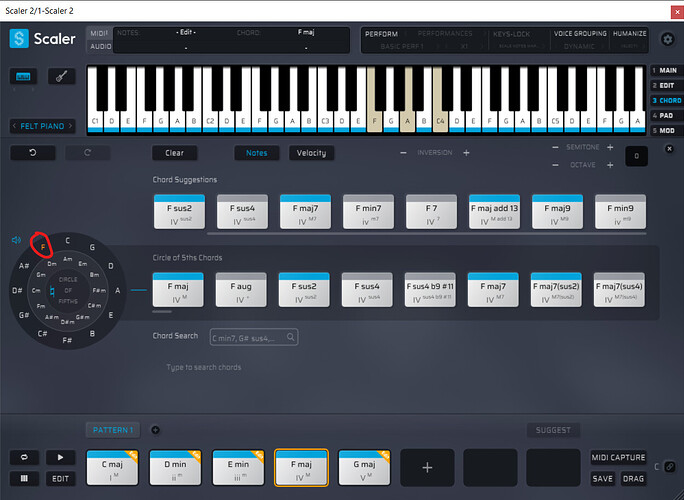The height and width of the screenshot is (500, 684).
Task: Select previous instrument left of FELT PIANO
Action: (x=14, y=126)
